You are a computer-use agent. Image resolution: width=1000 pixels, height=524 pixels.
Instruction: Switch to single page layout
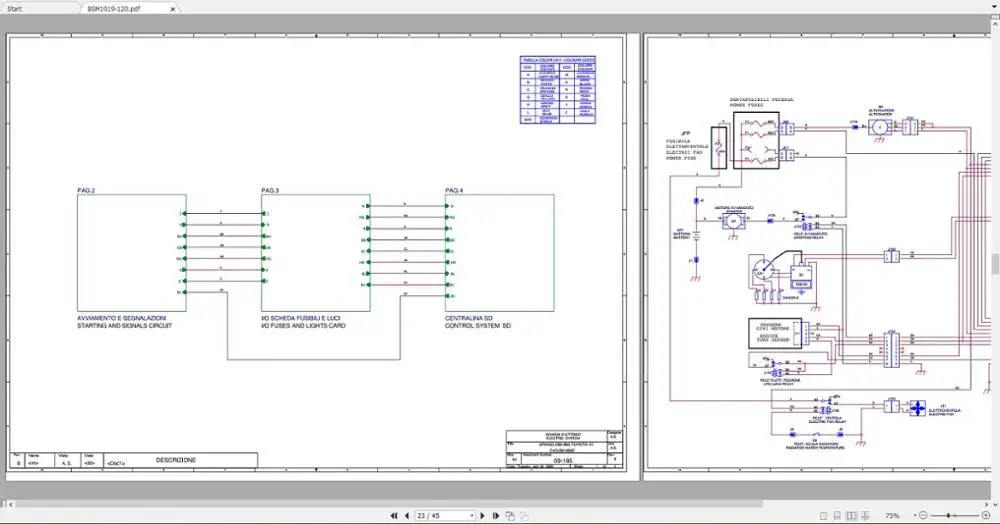click(x=823, y=516)
